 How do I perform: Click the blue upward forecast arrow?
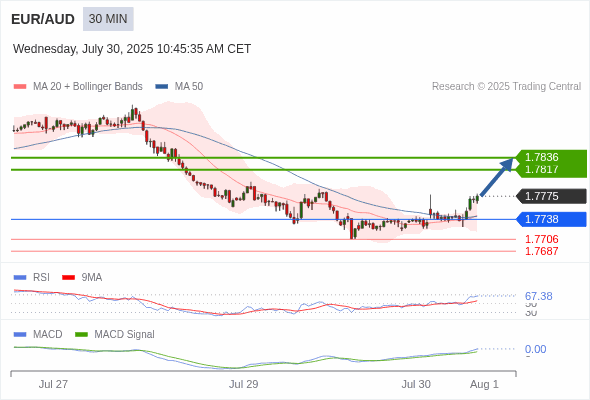pyautogui.click(x=497, y=177)
